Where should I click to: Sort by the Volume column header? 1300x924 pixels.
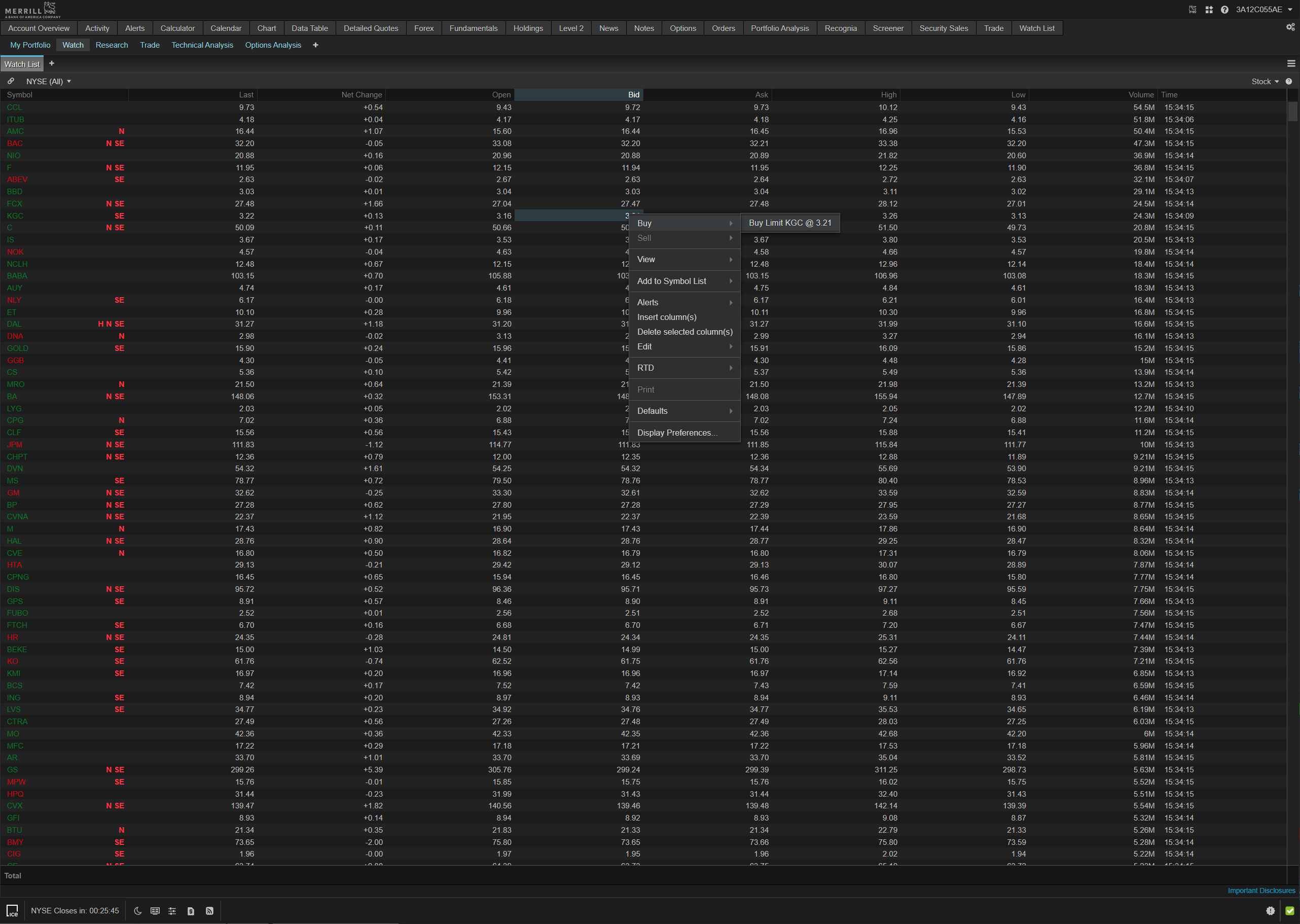point(1093,95)
